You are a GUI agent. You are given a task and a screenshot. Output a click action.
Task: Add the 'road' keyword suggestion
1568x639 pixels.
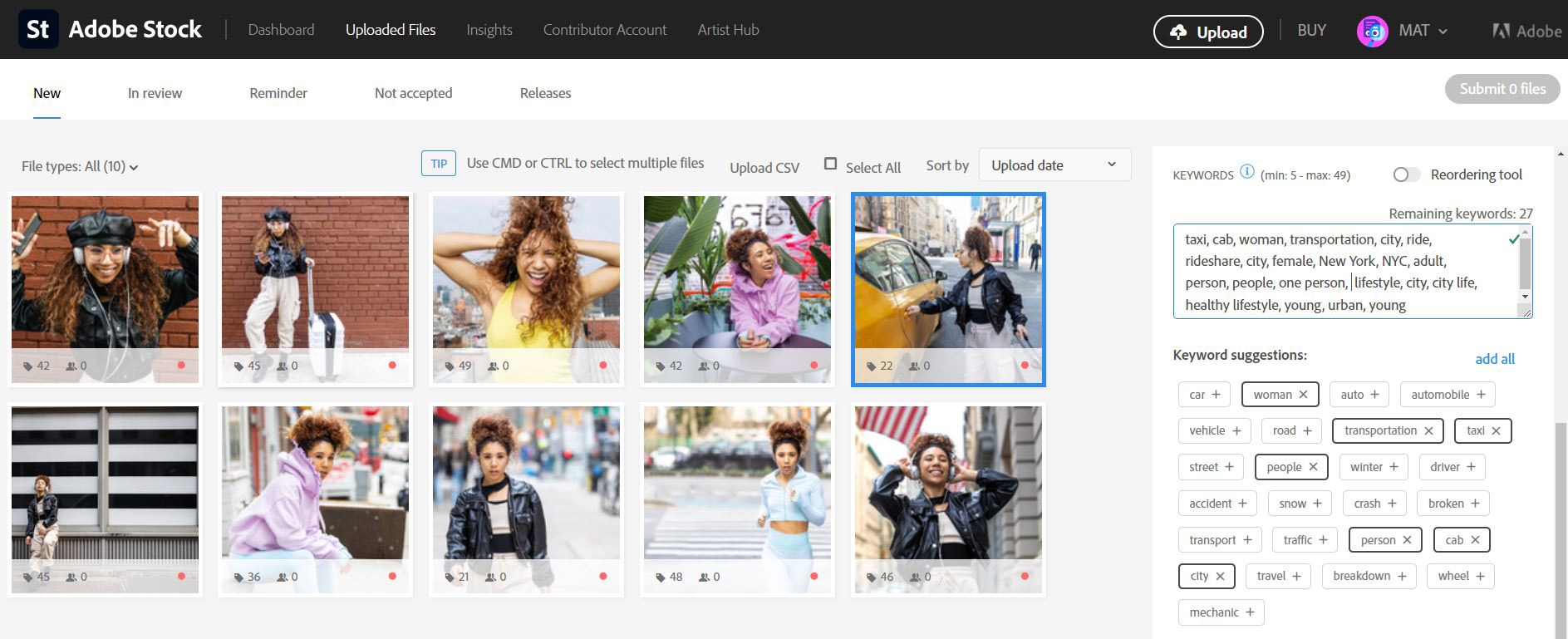[1291, 430]
